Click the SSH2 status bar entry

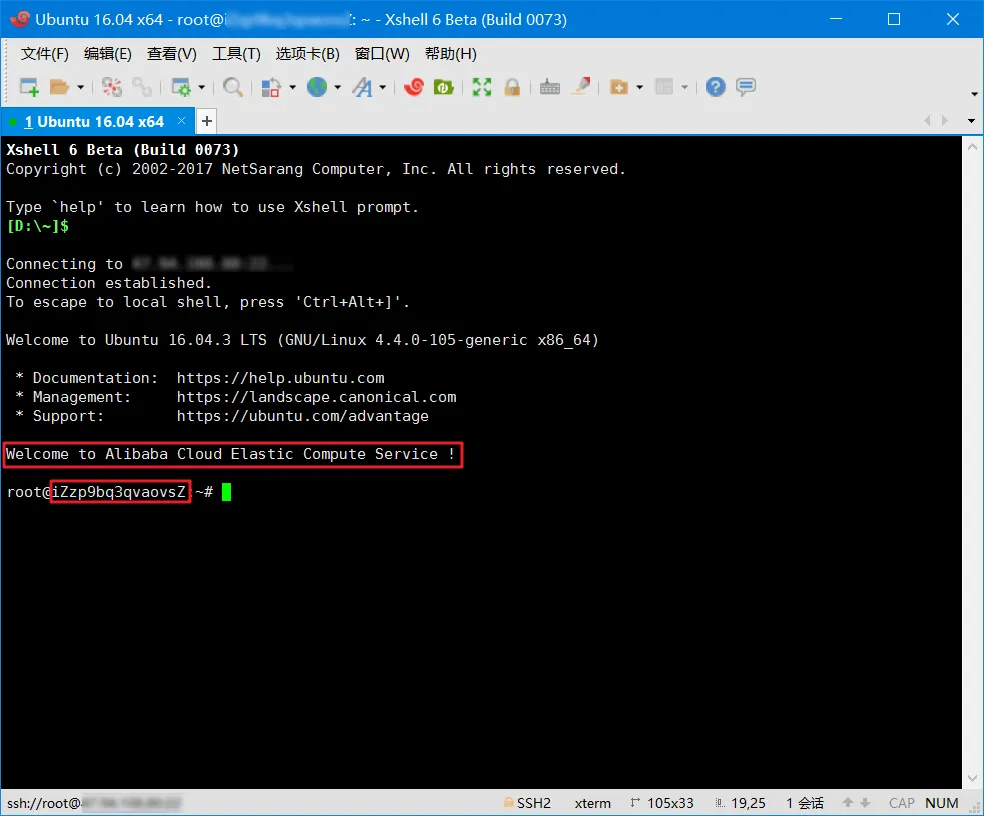point(528,803)
